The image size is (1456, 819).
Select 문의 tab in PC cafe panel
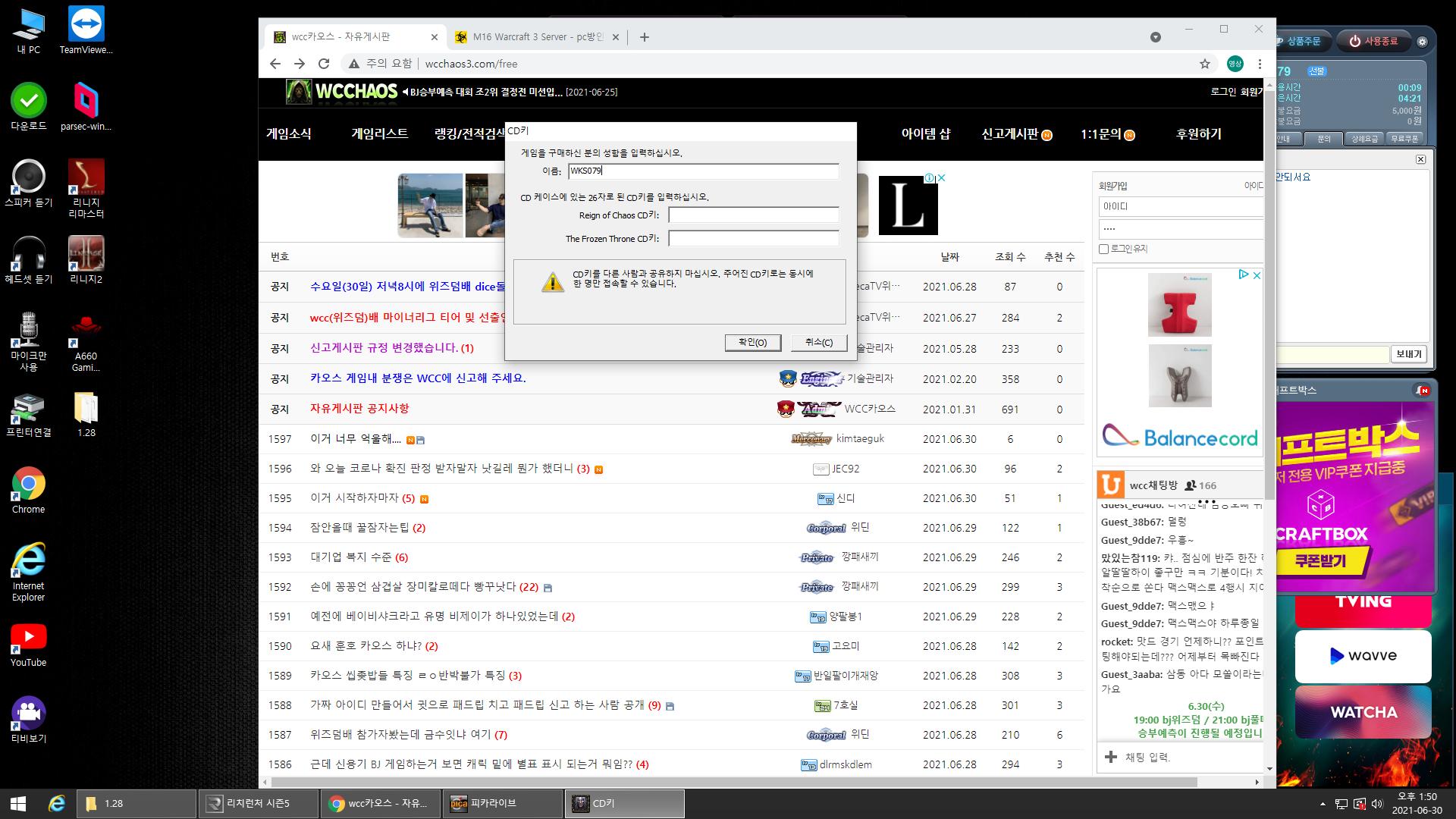tap(1324, 139)
